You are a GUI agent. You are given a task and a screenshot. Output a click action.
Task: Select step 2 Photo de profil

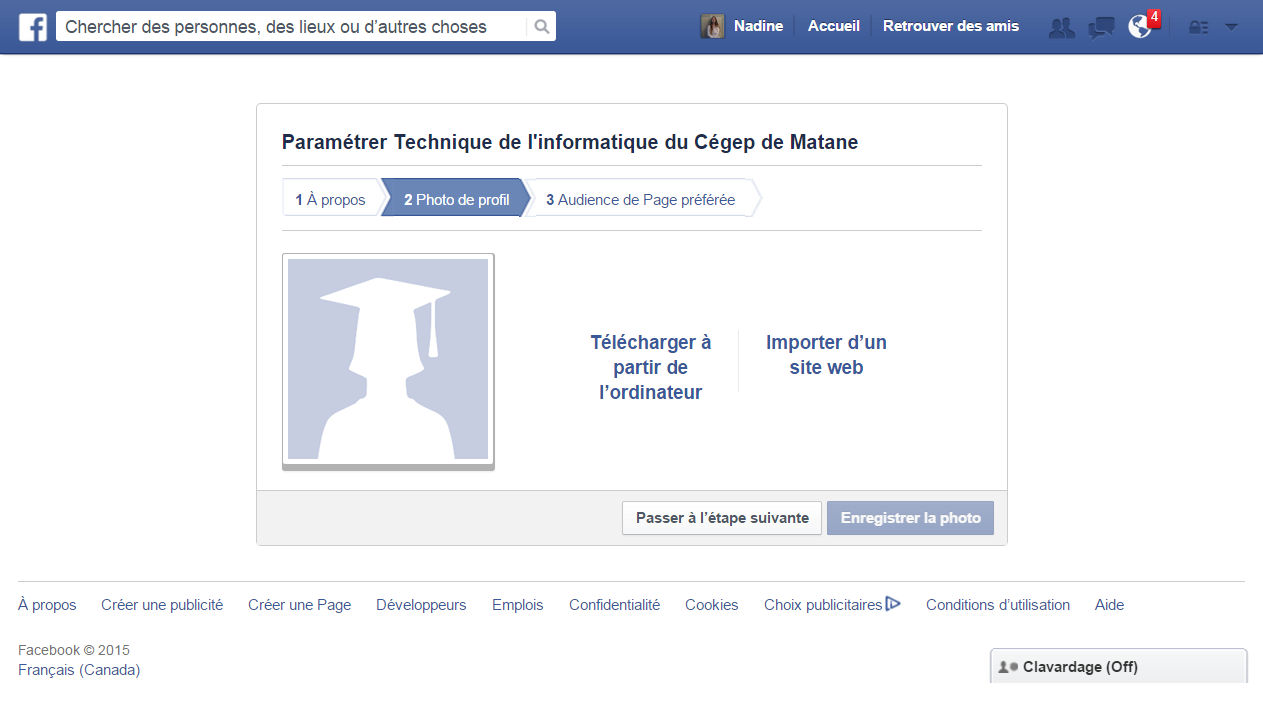pyautogui.click(x=457, y=199)
